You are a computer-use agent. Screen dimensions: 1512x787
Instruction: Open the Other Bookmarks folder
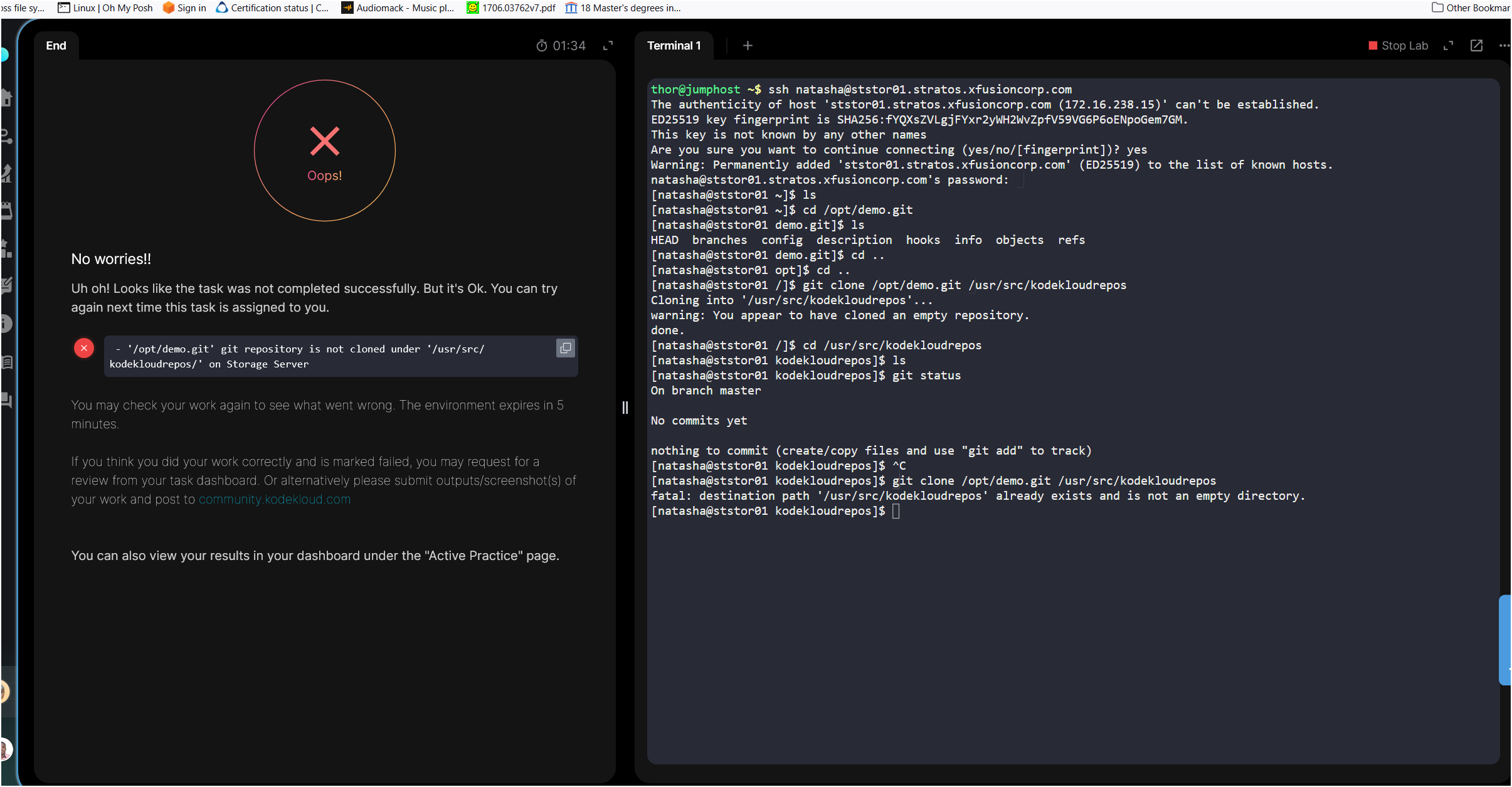point(1470,8)
